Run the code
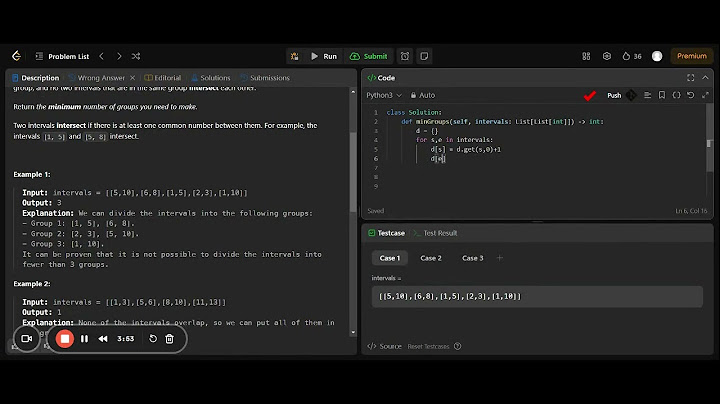720x404 pixels. tap(324, 56)
